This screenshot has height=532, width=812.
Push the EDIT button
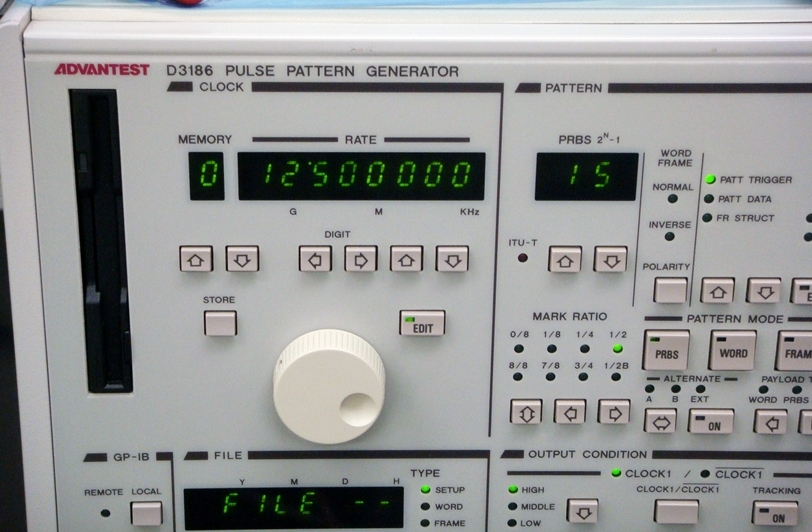click(x=422, y=323)
